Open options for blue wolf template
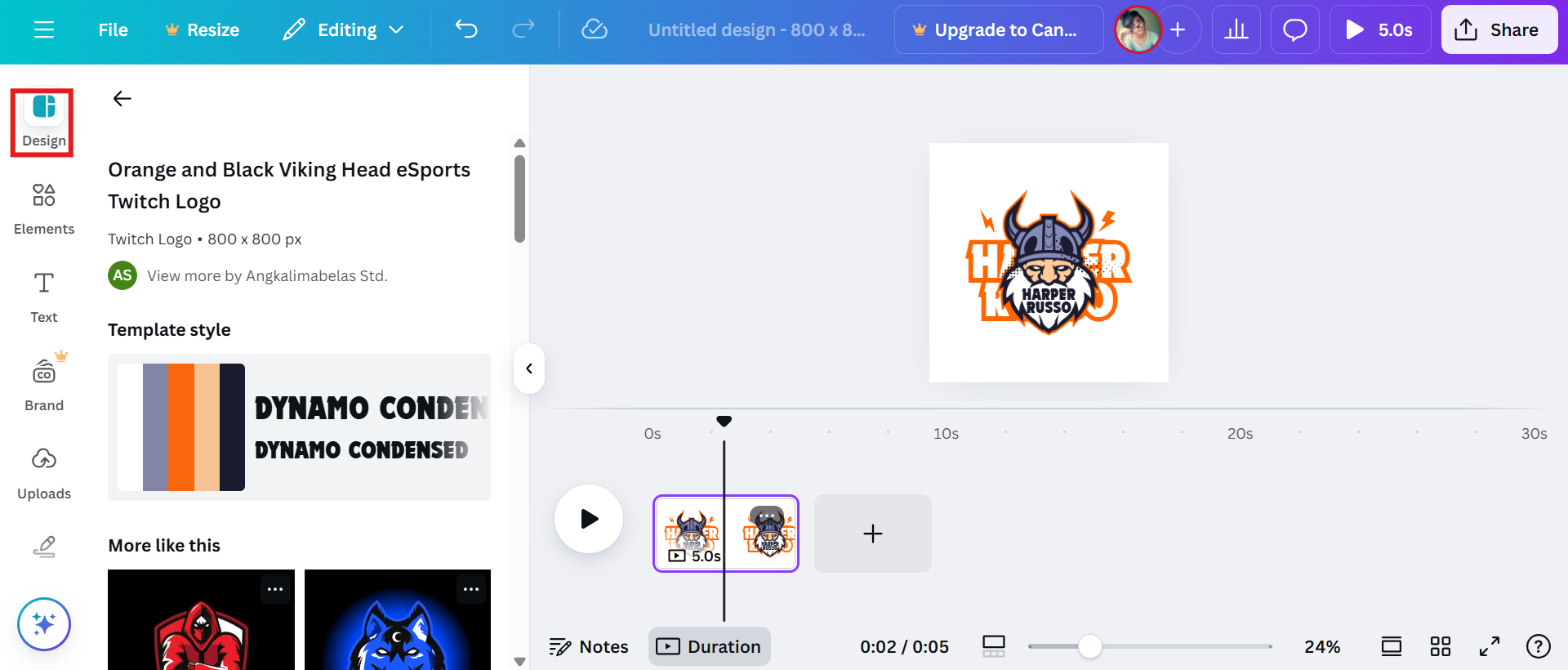Viewport: 1568px width, 670px height. coord(472,589)
